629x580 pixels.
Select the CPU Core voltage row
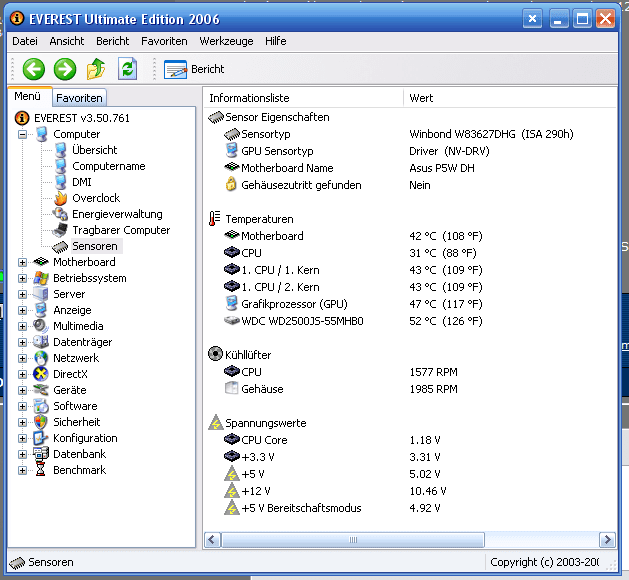click(410, 440)
